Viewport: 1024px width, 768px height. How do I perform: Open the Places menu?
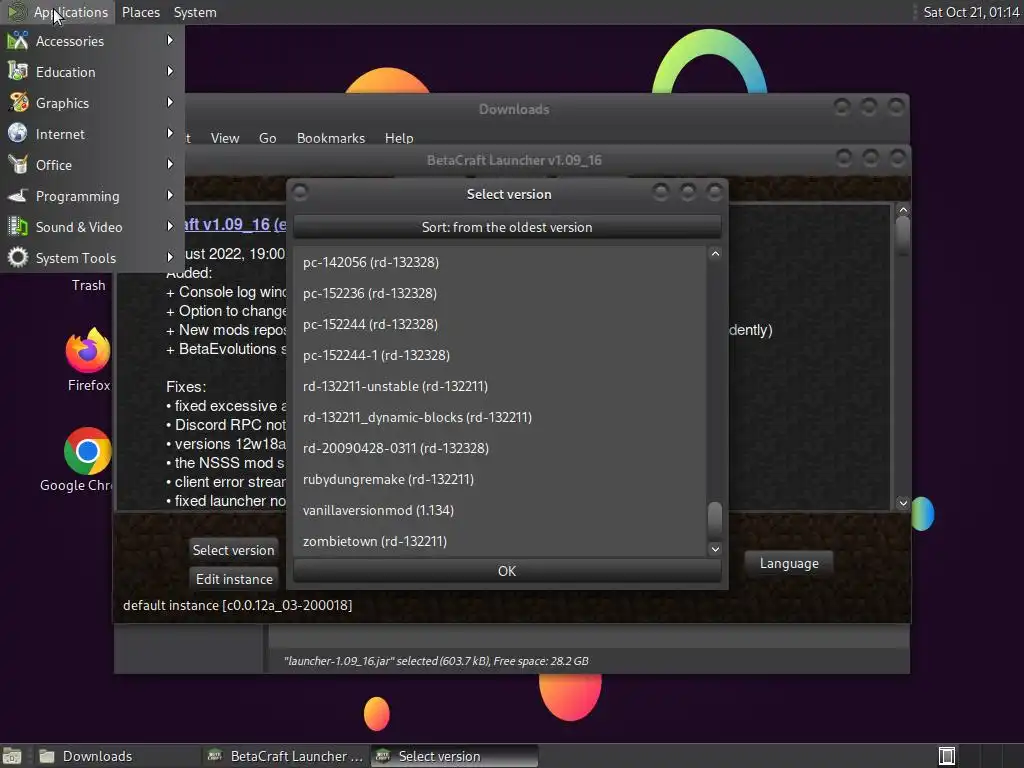(140, 12)
